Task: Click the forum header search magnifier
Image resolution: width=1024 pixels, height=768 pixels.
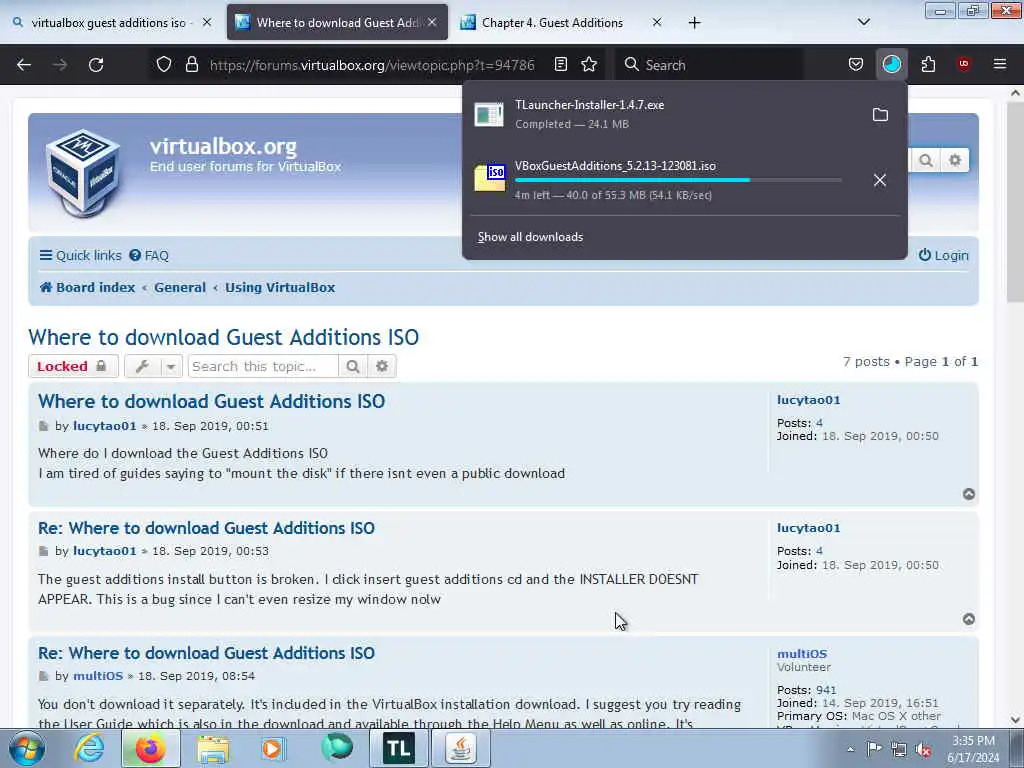Action: click(925, 160)
